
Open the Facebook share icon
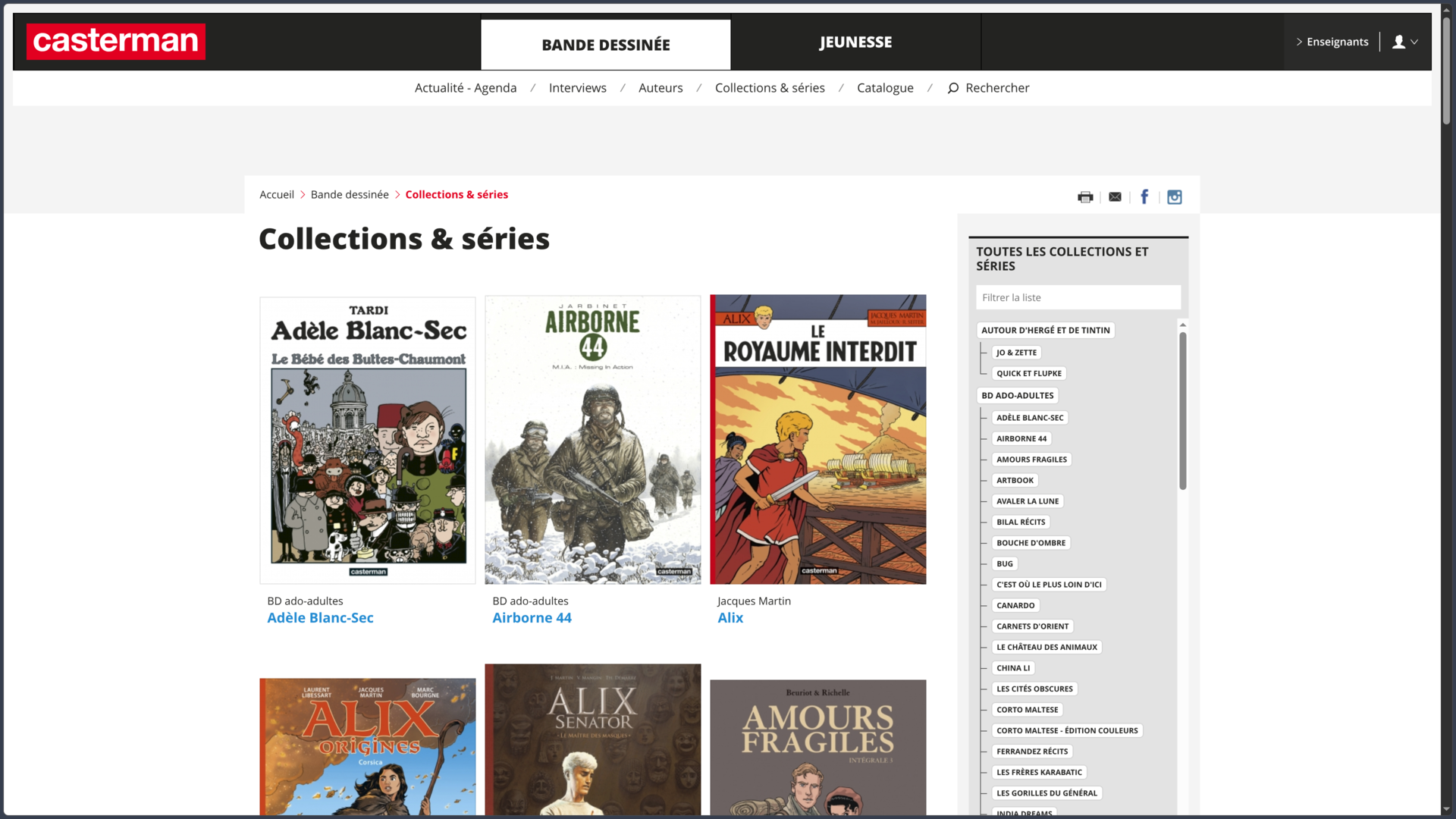[x=1144, y=197]
